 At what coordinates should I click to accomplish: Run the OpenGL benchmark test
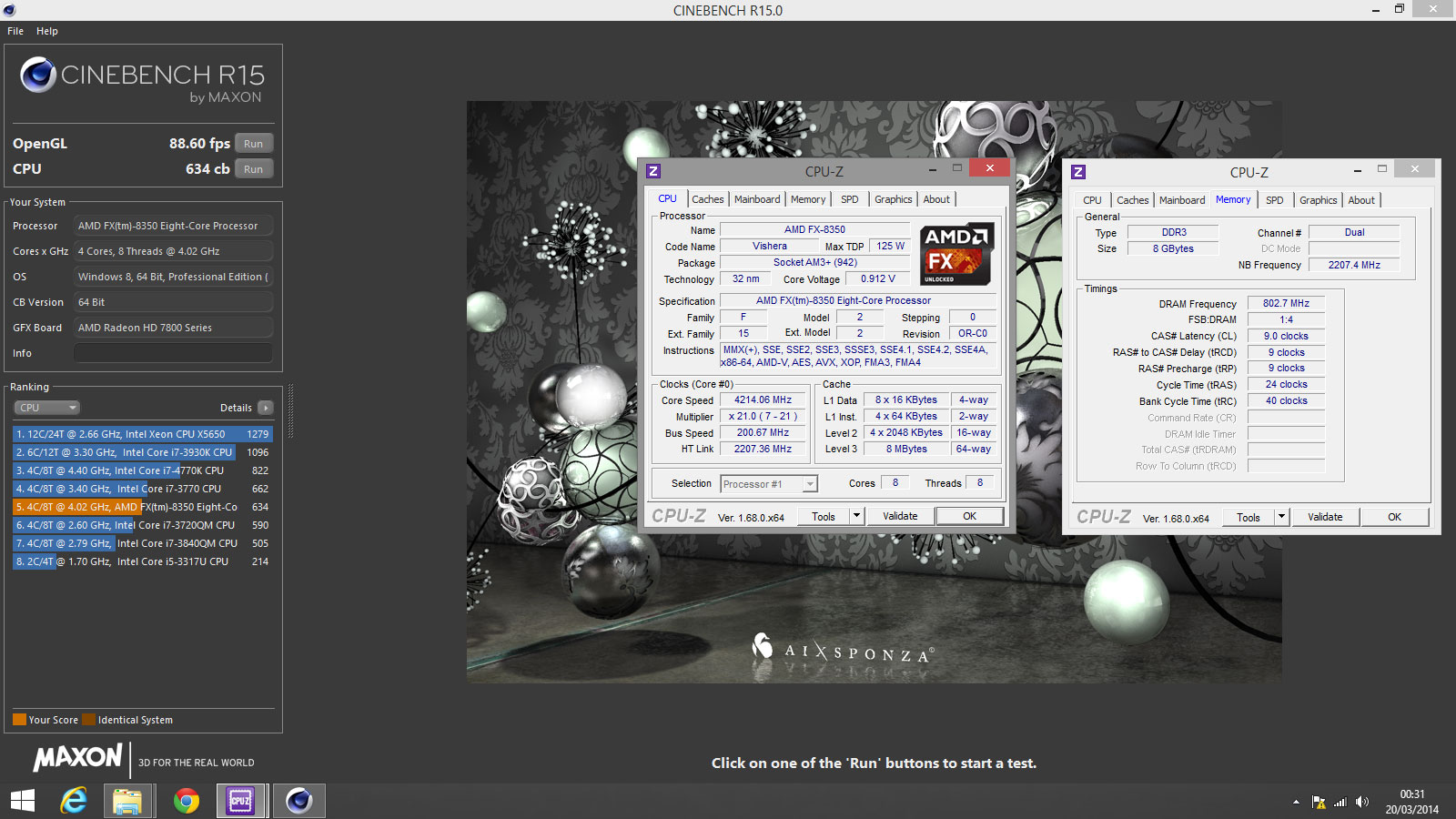pyautogui.click(x=254, y=144)
